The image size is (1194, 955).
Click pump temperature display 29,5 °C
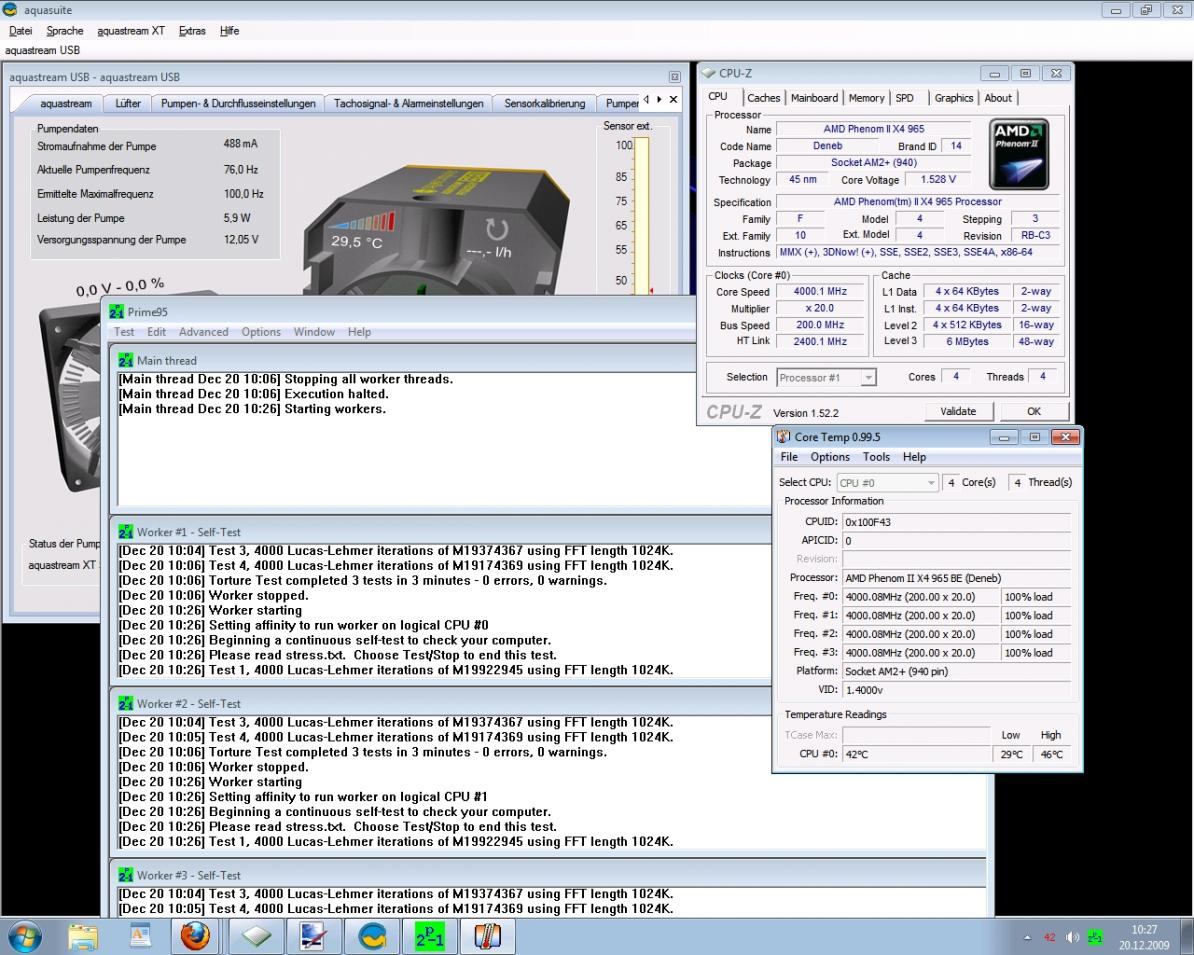(356, 241)
